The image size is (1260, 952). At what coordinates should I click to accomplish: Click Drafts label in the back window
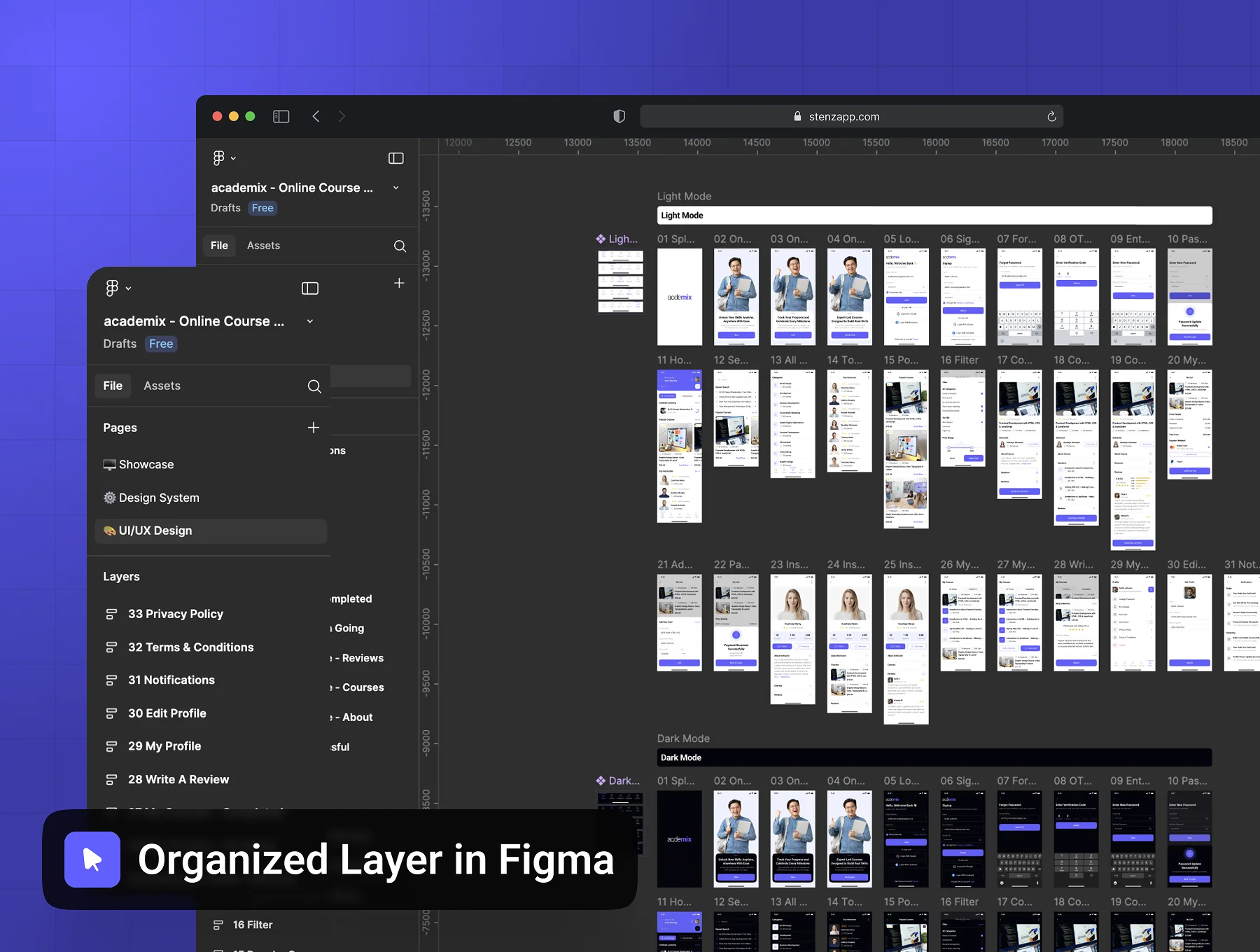point(225,208)
